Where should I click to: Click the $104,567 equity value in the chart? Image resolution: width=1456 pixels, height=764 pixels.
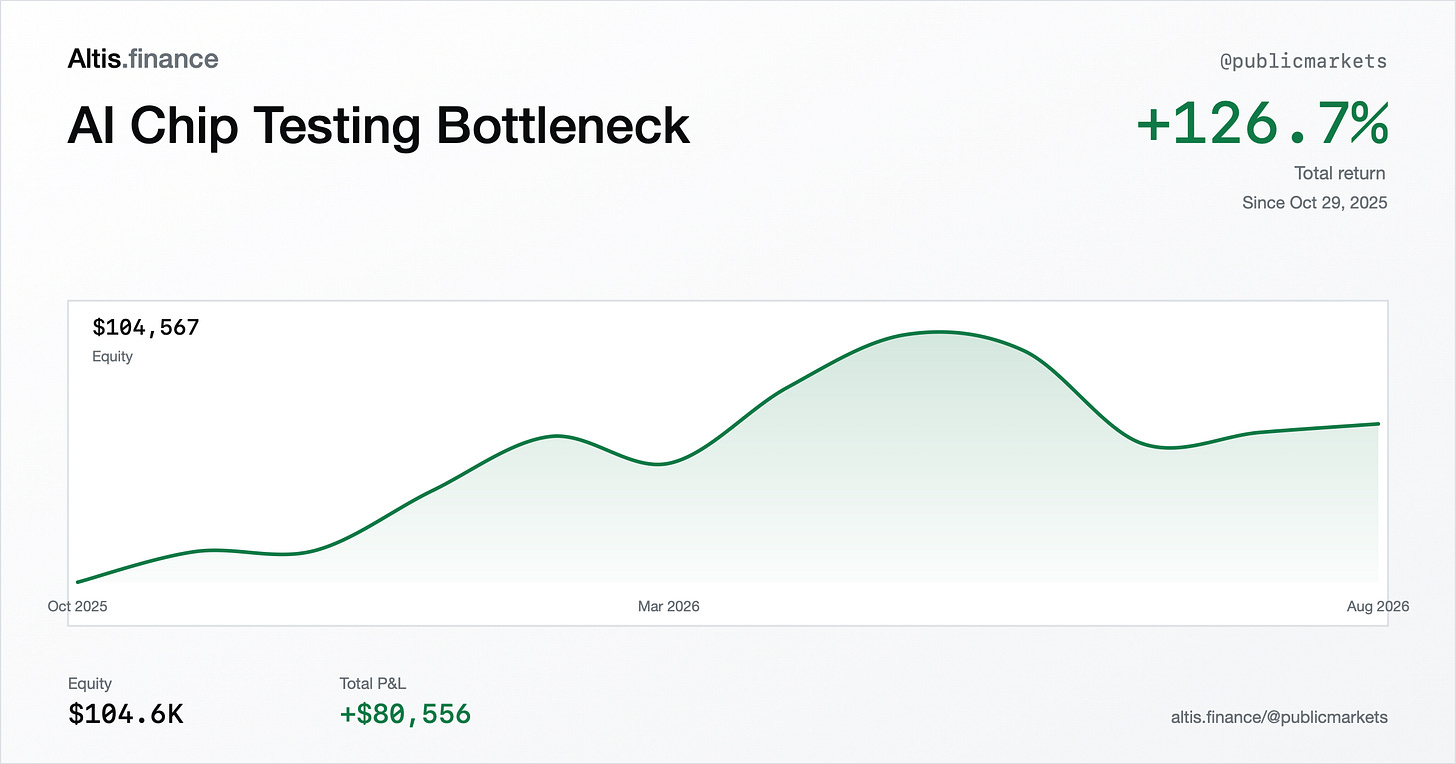point(146,327)
